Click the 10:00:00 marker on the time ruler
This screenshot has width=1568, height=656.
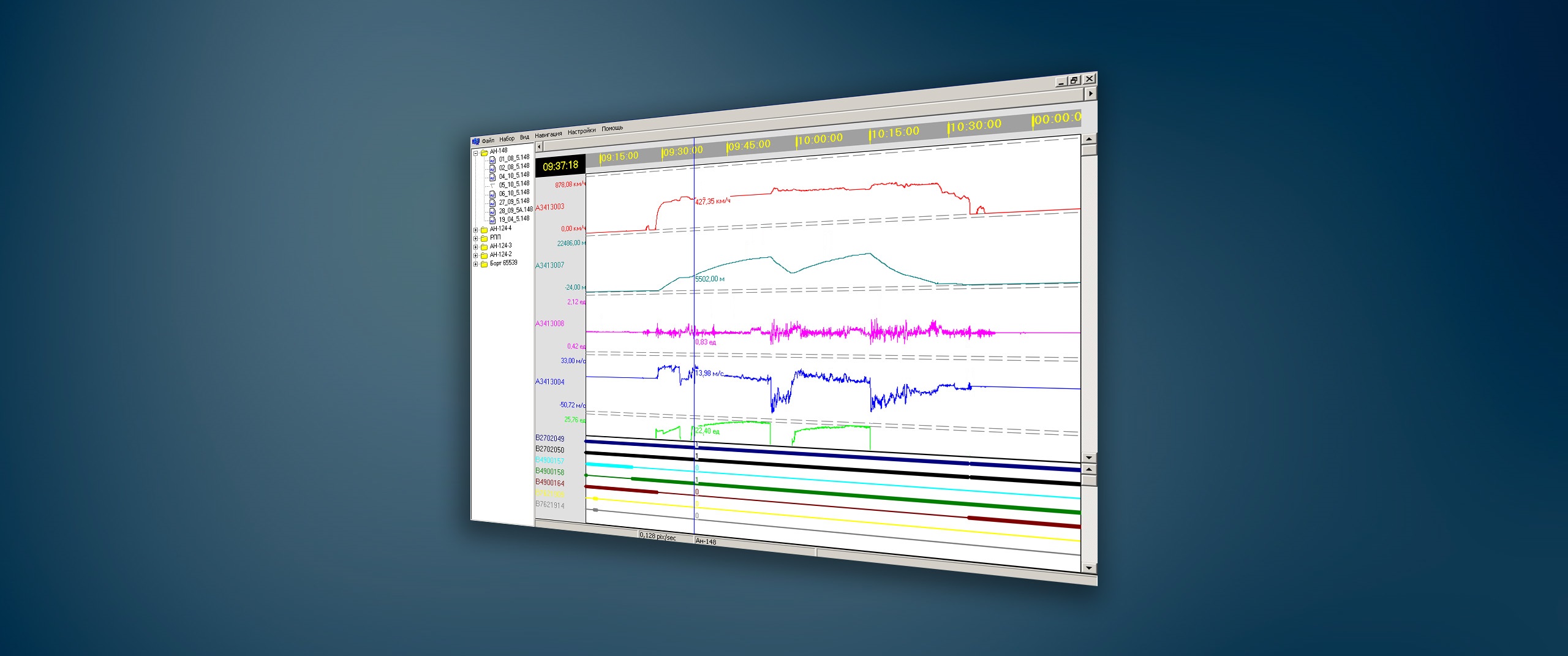click(x=820, y=140)
